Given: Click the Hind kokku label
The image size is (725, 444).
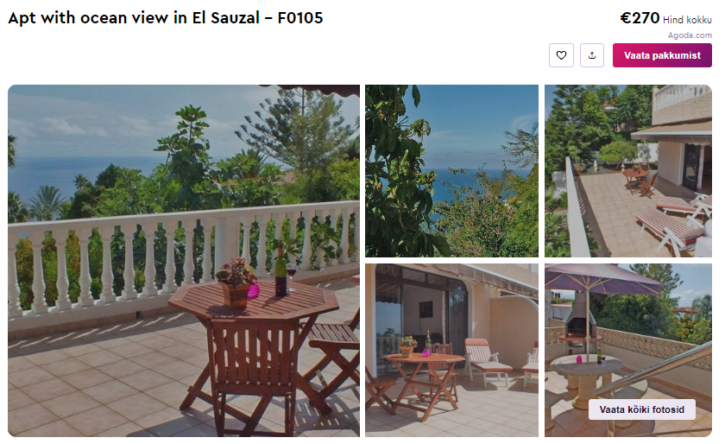Looking at the screenshot, I should (x=687, y=20).
